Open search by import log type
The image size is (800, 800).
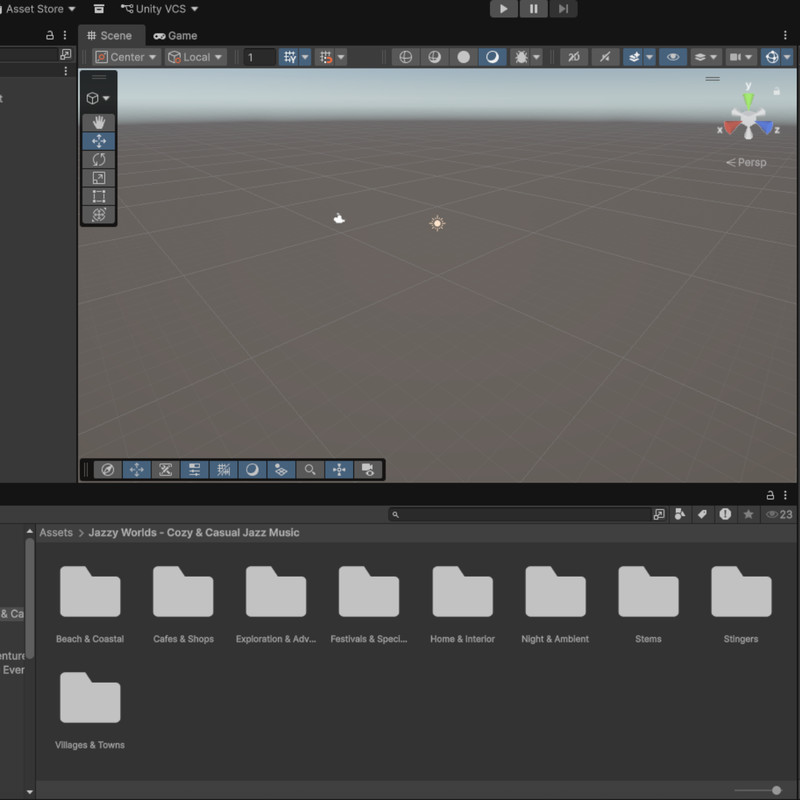tap(725, 514)
